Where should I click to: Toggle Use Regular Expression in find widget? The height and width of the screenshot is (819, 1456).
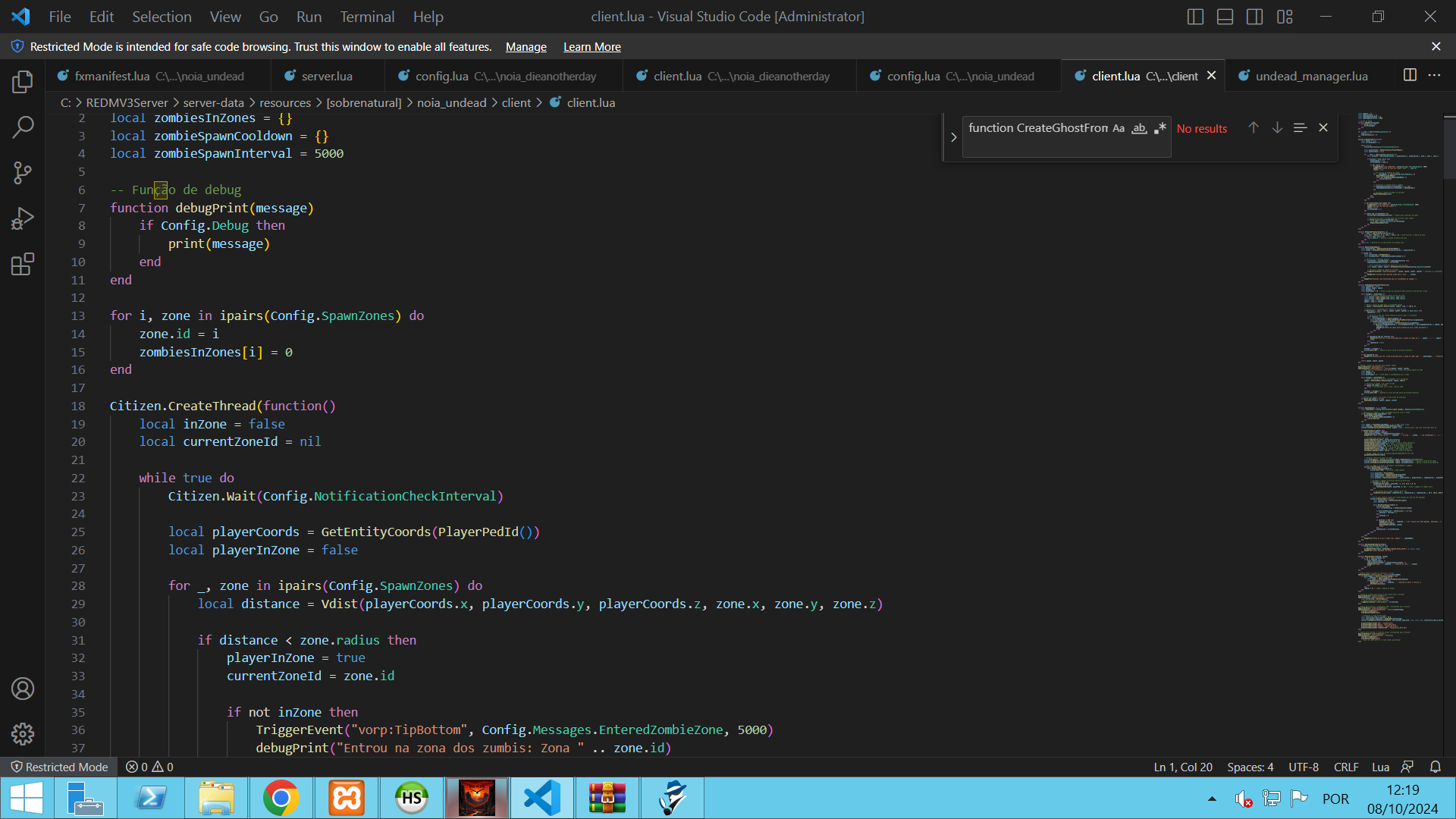1159,128
